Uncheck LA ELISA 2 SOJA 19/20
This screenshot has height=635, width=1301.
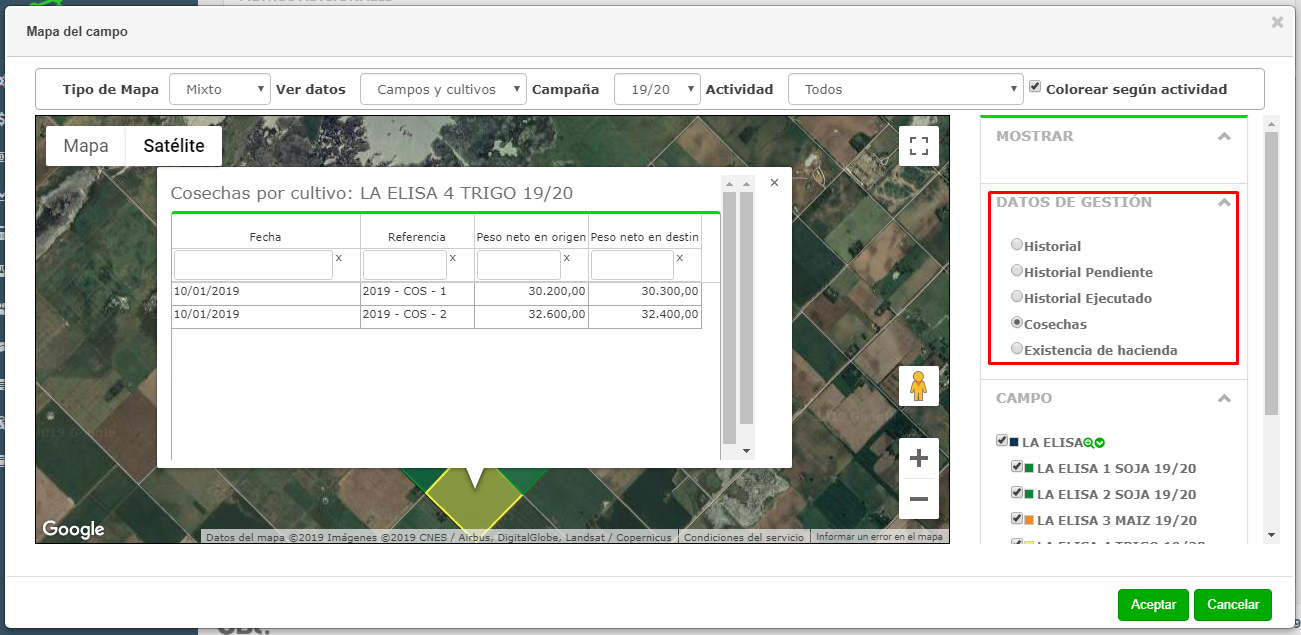pyautogui.click(x=1017, y=492)
